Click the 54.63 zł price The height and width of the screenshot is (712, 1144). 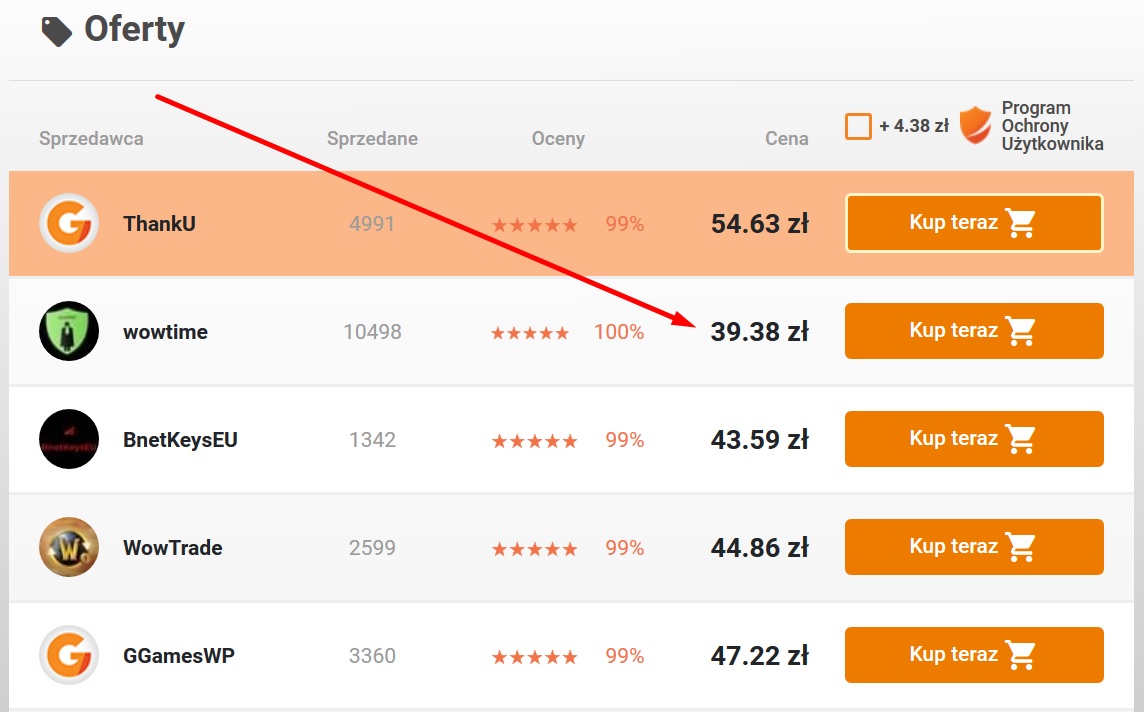[x=760, y=223]
